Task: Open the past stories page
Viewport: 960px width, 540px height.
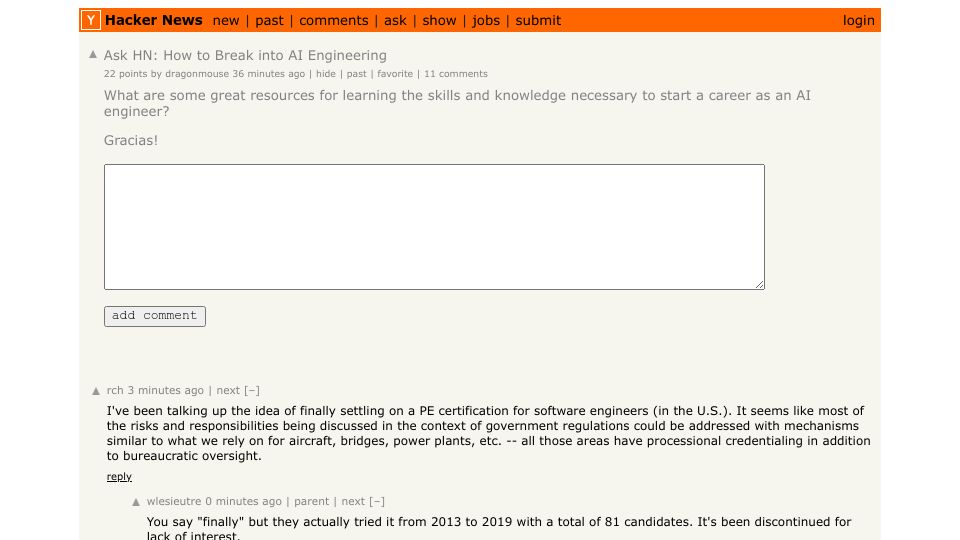Action: (269, 21)
